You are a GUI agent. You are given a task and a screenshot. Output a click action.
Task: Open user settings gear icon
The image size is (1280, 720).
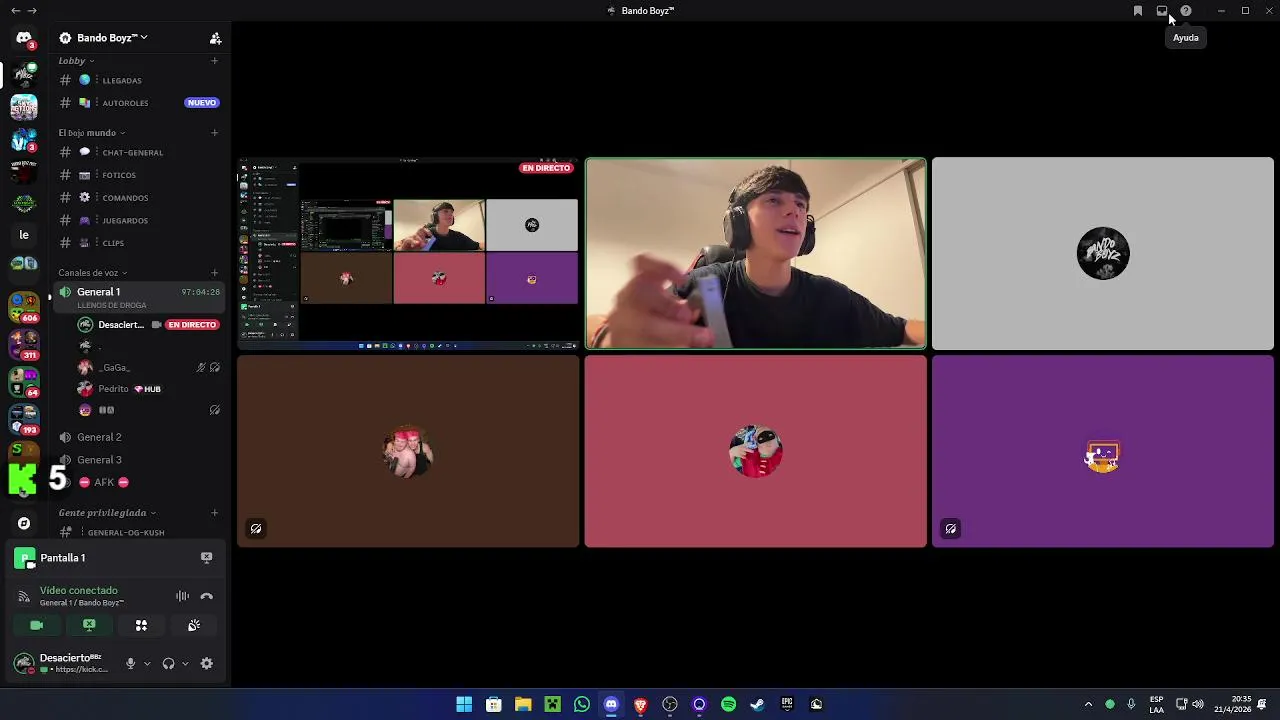207,663
